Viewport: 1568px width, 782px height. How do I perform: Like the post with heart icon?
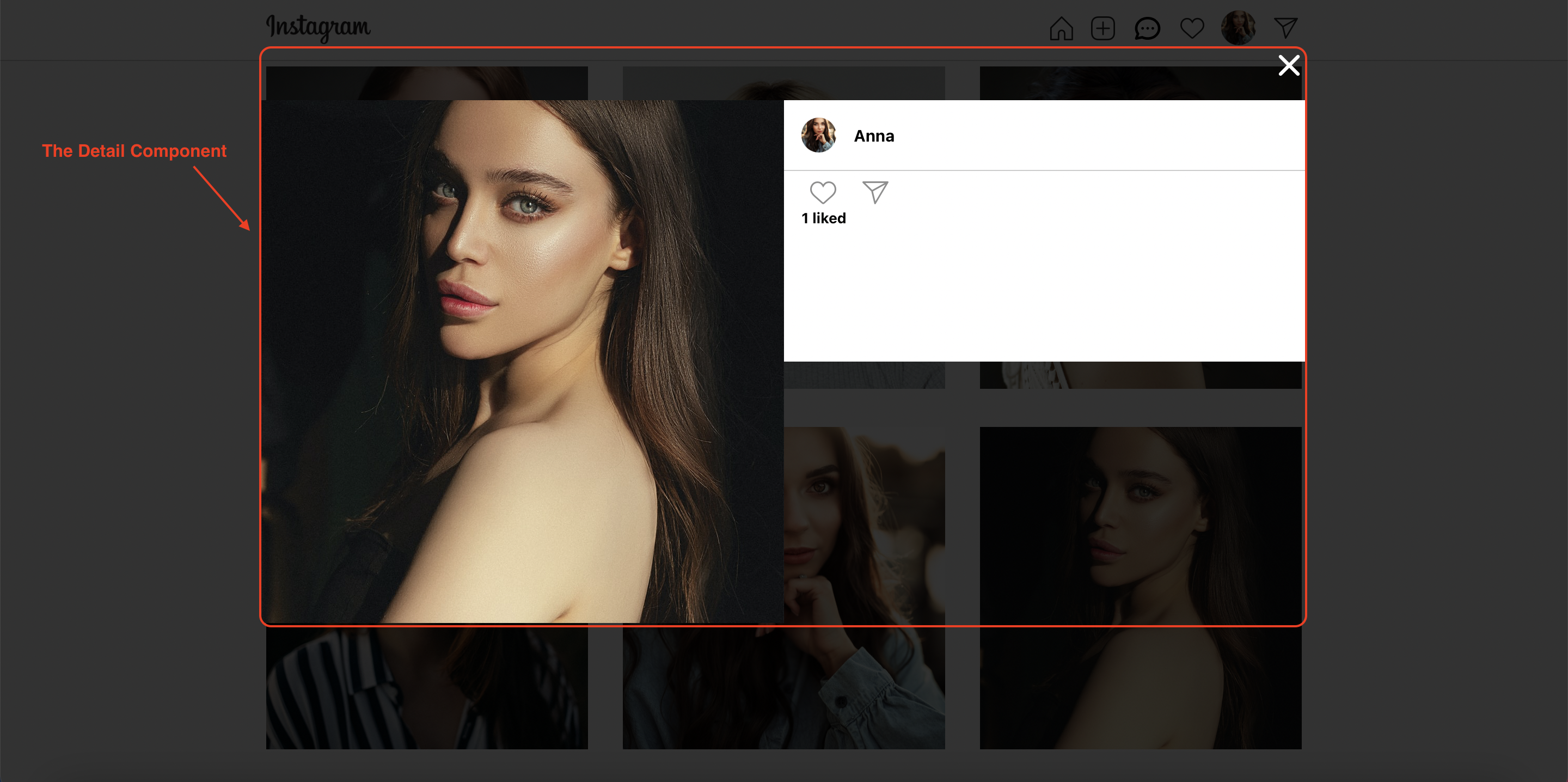coord(822,192)
